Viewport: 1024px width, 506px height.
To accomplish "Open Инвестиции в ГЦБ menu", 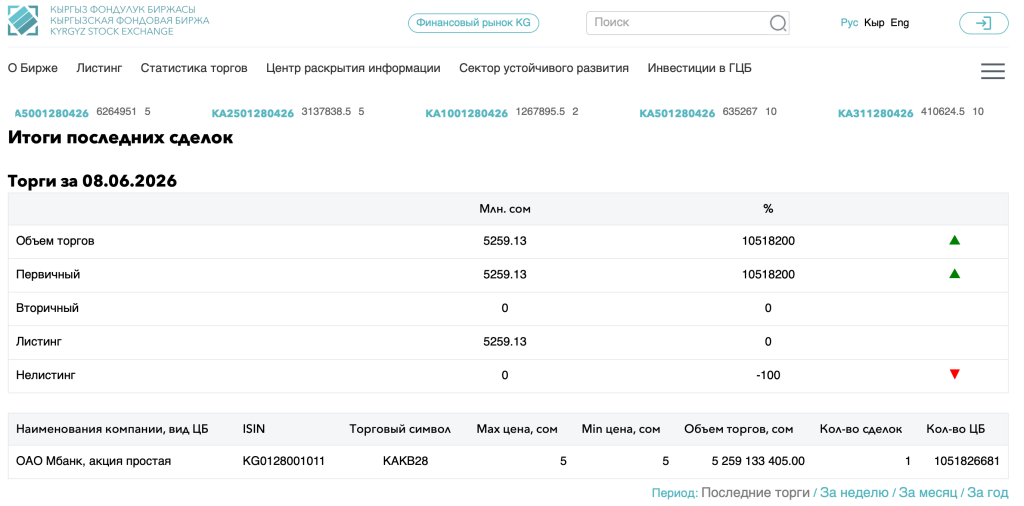I will [x=699, y=68].
